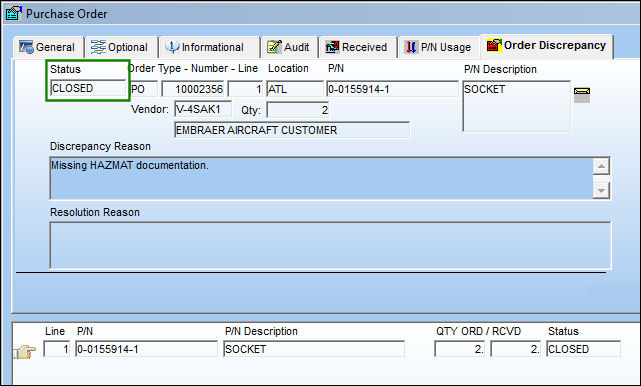
Task: Click the General tab icon
Action: pos(26,47)
